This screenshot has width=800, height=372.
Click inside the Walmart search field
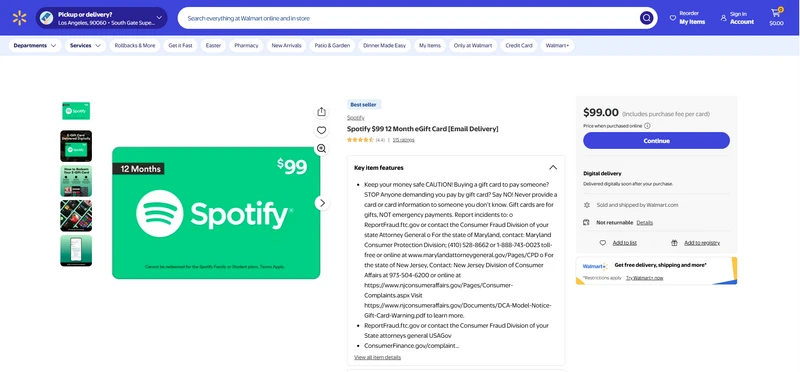point(408,18)
